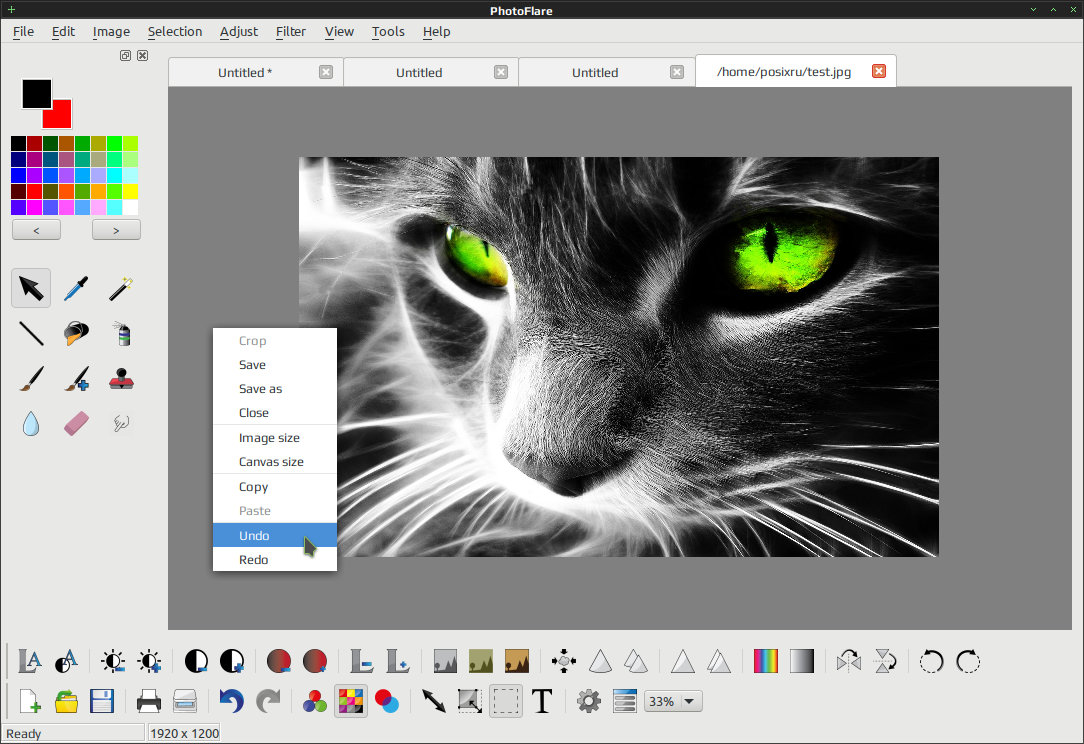
Task: Click the brightness increase sun icon
Action: point(149,661)
